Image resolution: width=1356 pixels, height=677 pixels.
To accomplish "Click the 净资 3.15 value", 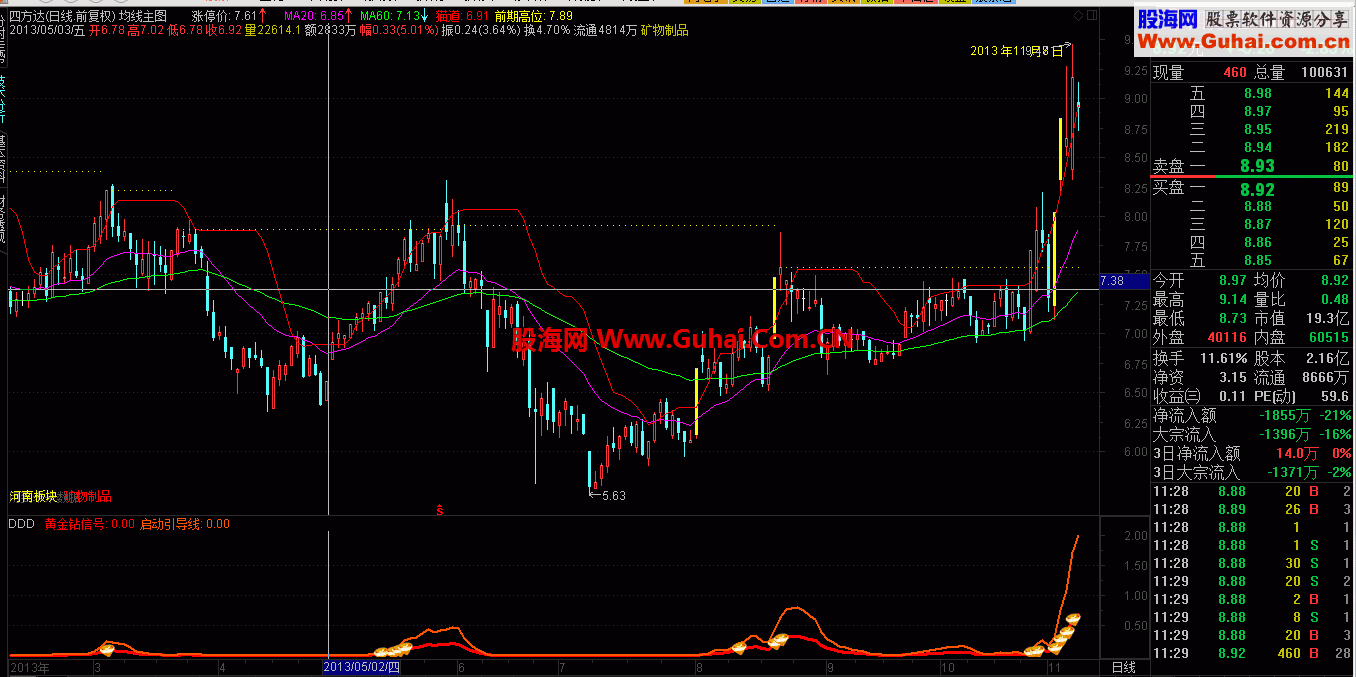I will tap(1232, 377).
